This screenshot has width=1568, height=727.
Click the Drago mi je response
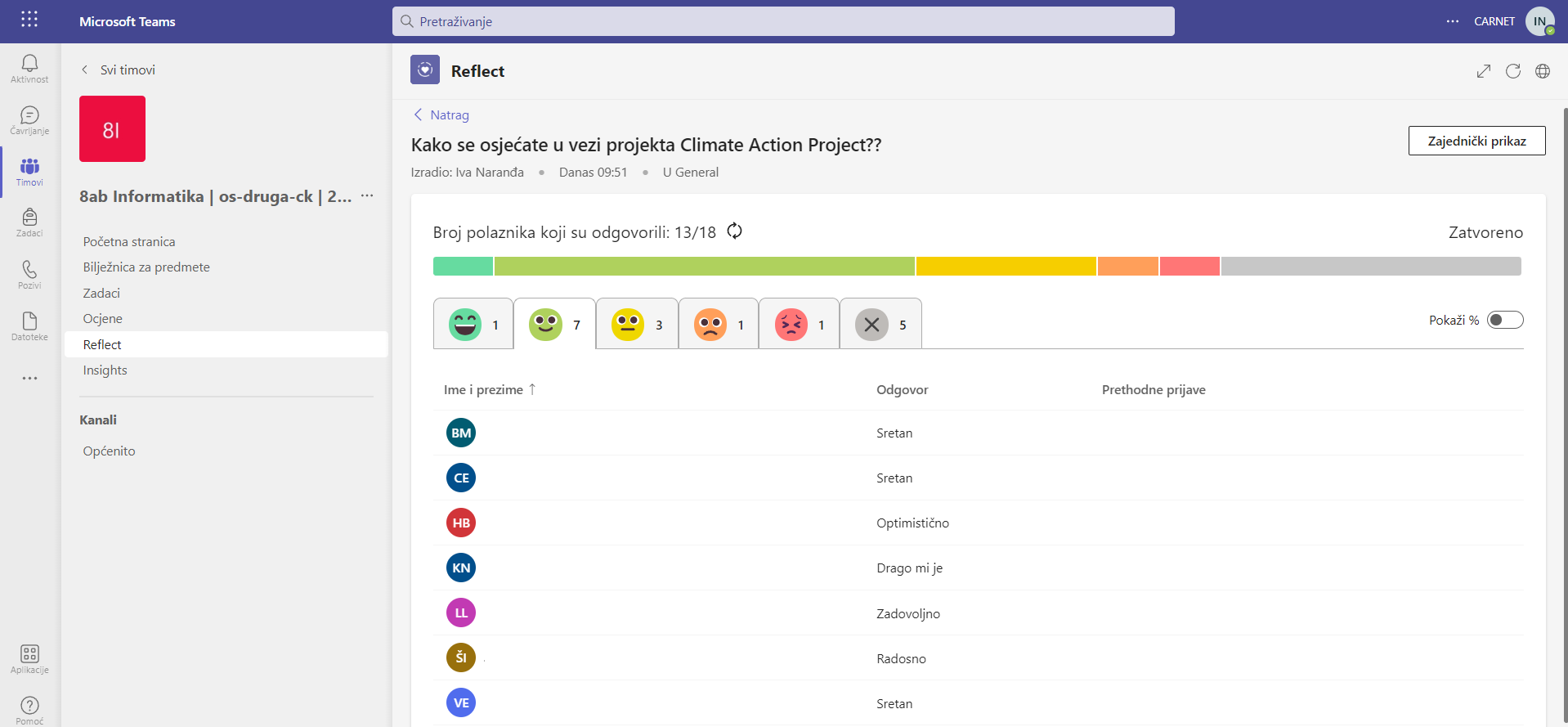tap(909, 568)
